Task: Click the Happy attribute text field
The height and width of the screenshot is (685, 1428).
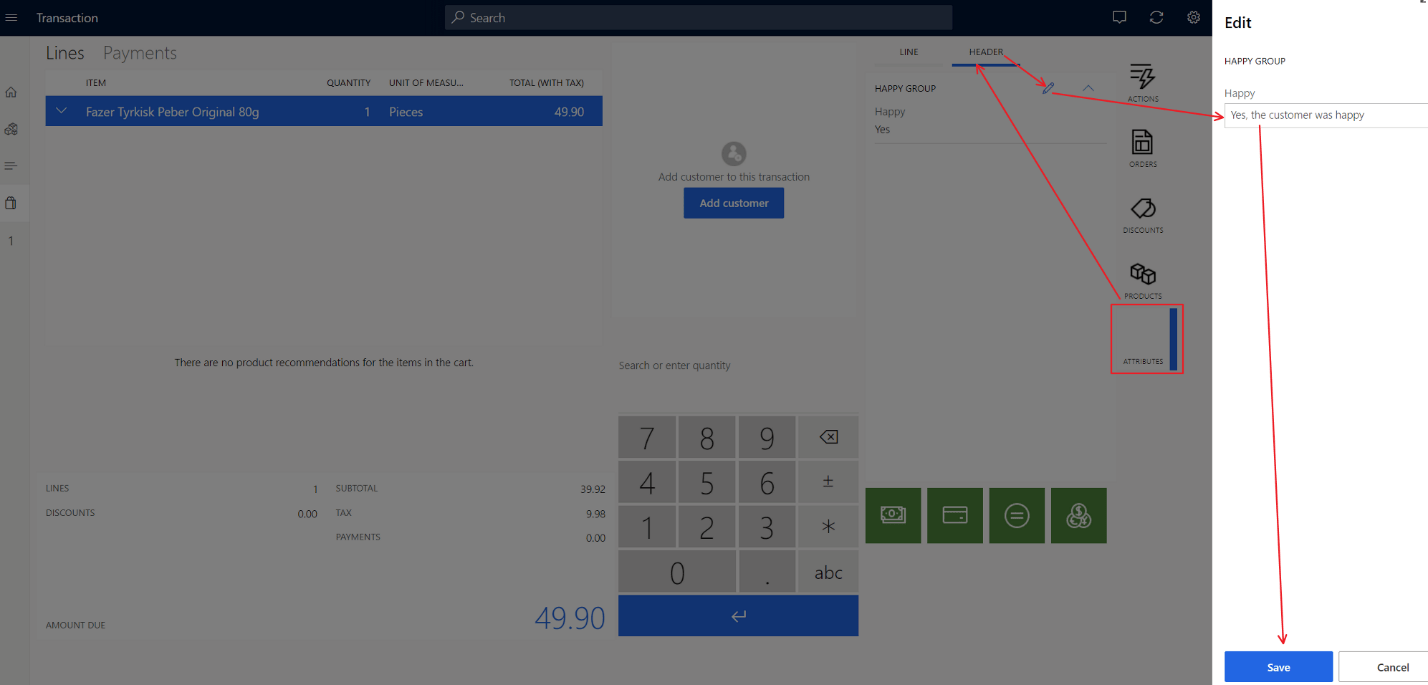Action: point(1325,115)
